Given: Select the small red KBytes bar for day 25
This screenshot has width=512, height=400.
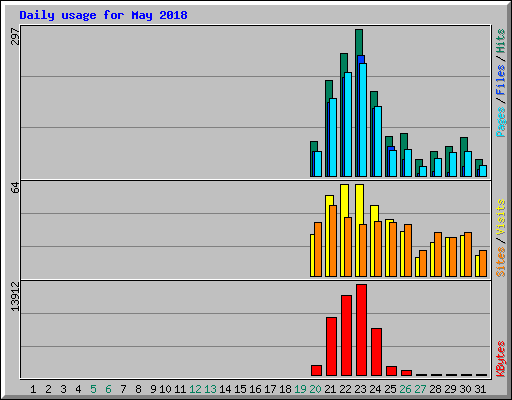Looking at the screenshot, I should click(x=391, y=371).
